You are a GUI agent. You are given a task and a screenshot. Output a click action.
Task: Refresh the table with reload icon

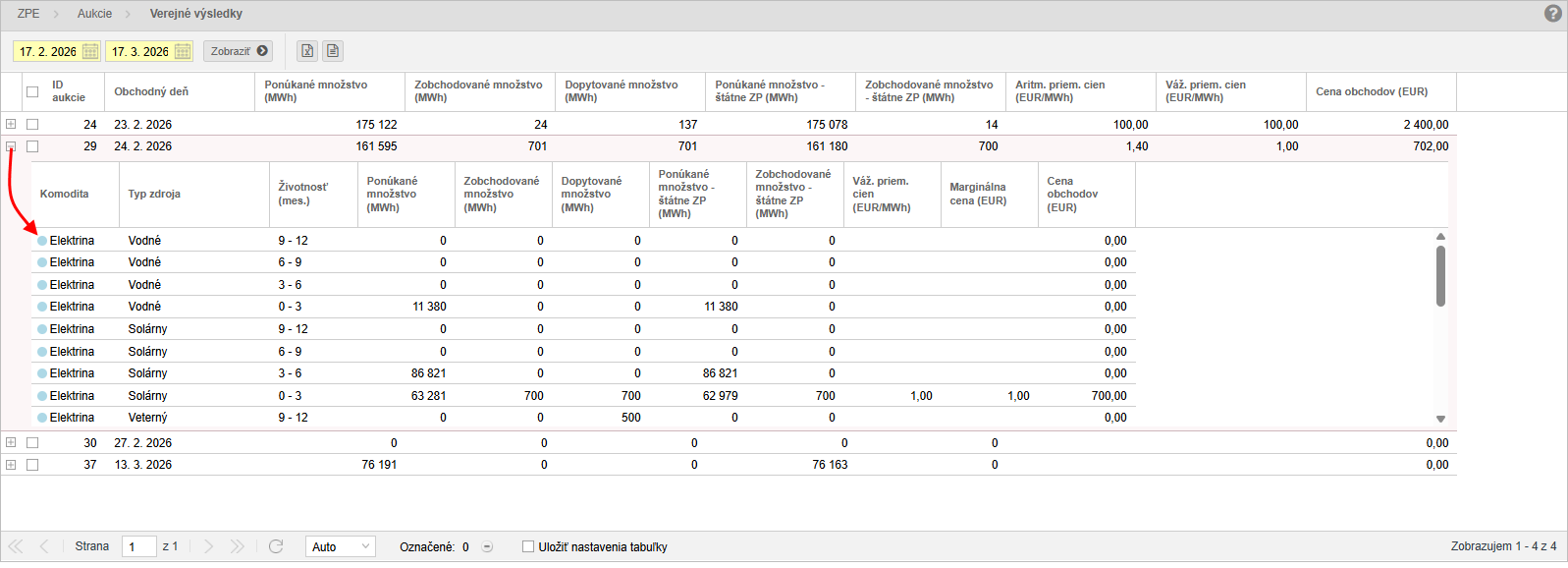point(276,546)
